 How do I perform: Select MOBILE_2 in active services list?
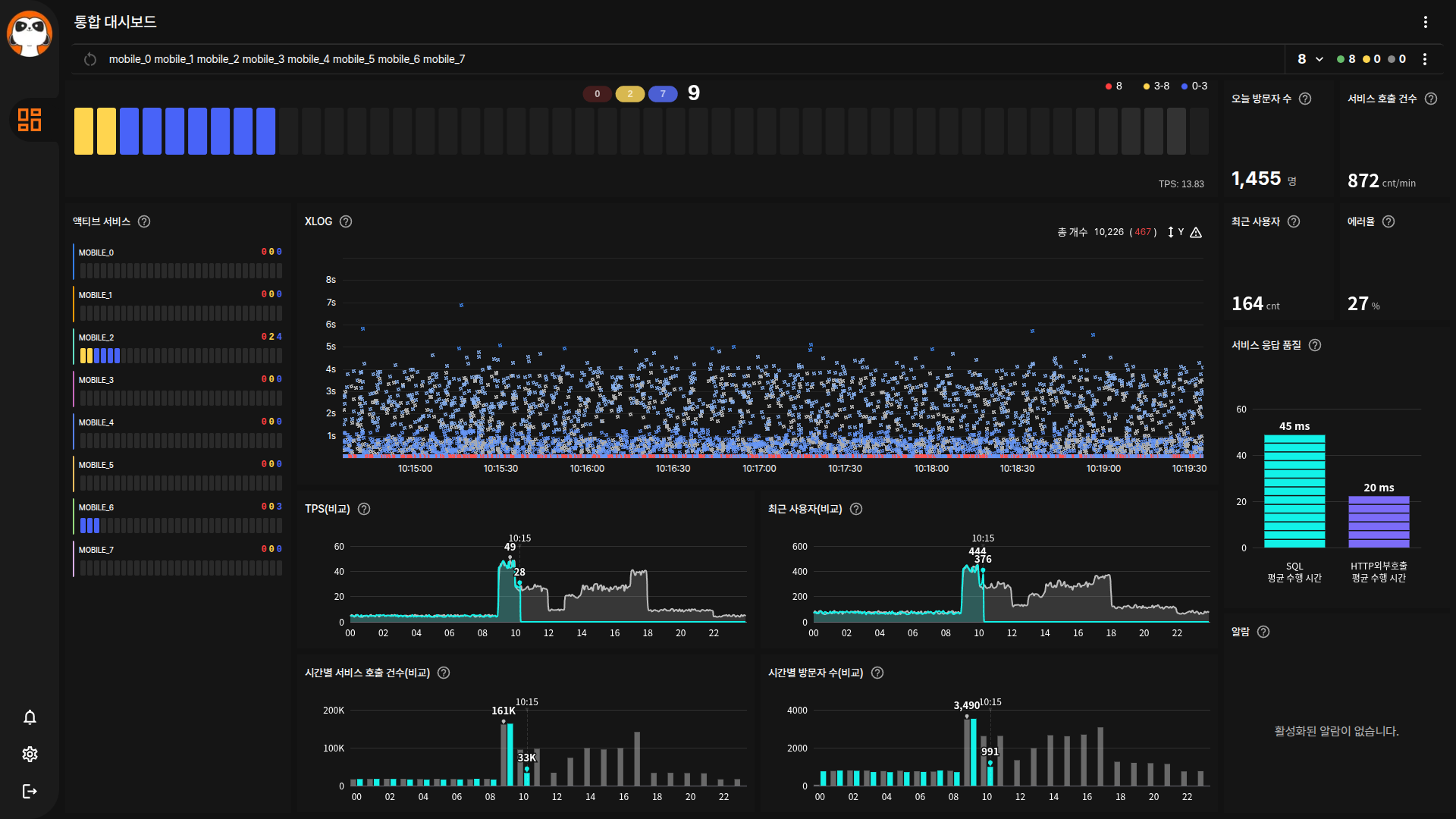[x=96, y=337]
